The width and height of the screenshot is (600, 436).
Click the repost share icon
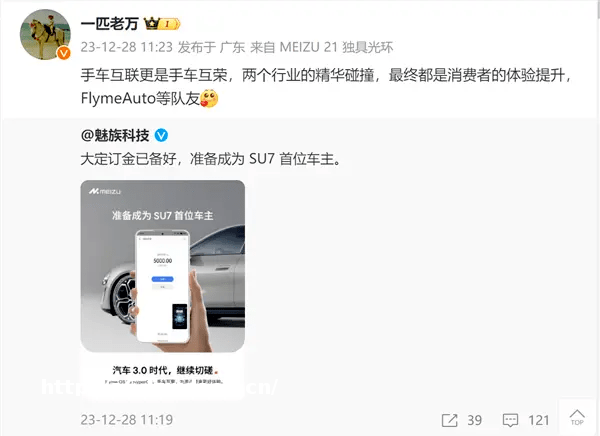coord(450,420)
